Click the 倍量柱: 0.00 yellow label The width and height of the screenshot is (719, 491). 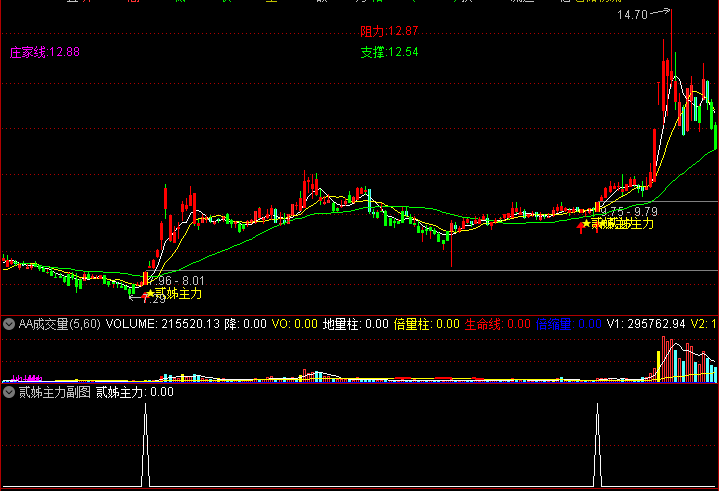click(426, 324)
